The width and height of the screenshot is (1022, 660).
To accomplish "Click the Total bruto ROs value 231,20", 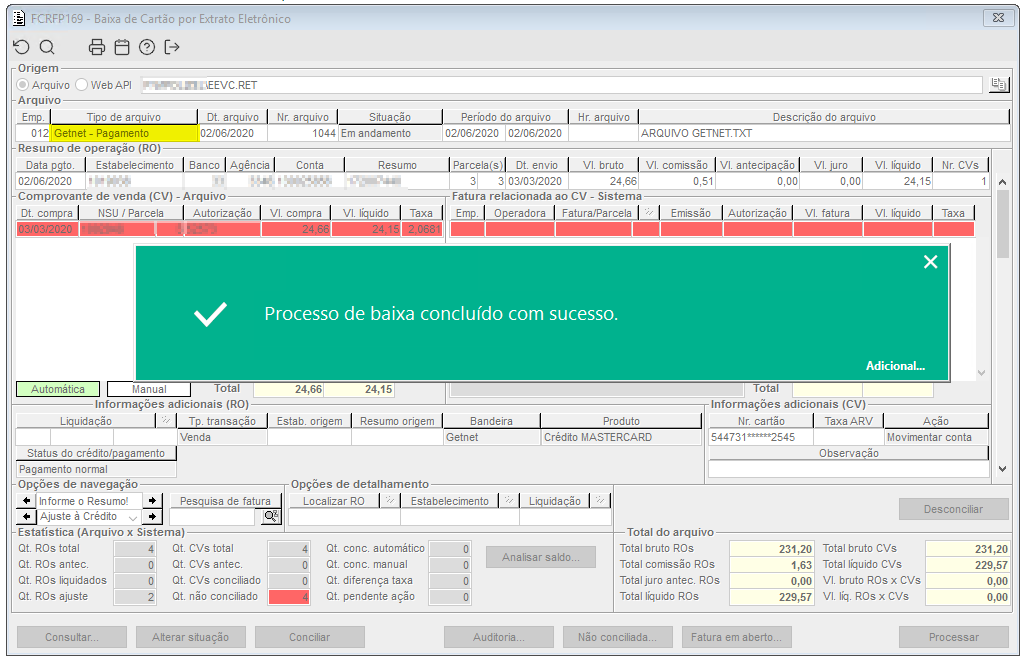I will click(771, 549).
